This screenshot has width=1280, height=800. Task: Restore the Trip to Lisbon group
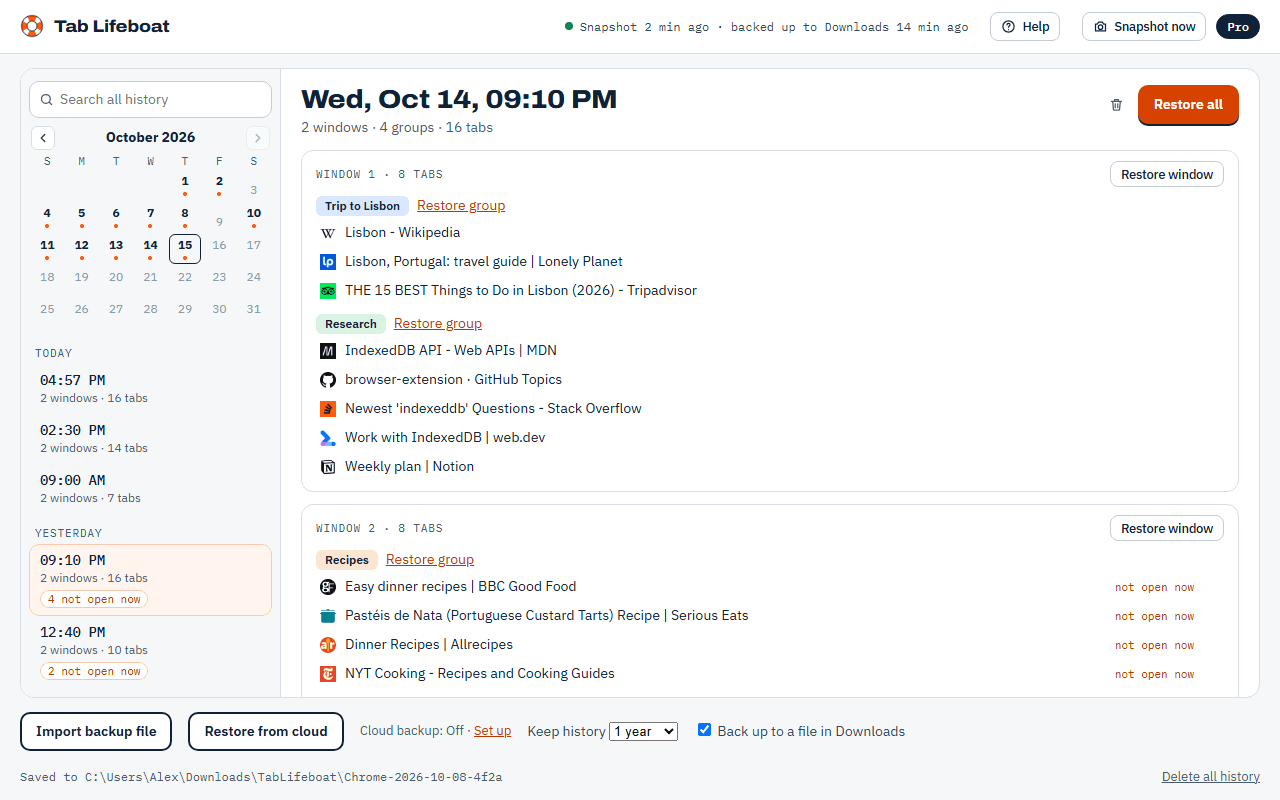point(461,206)
